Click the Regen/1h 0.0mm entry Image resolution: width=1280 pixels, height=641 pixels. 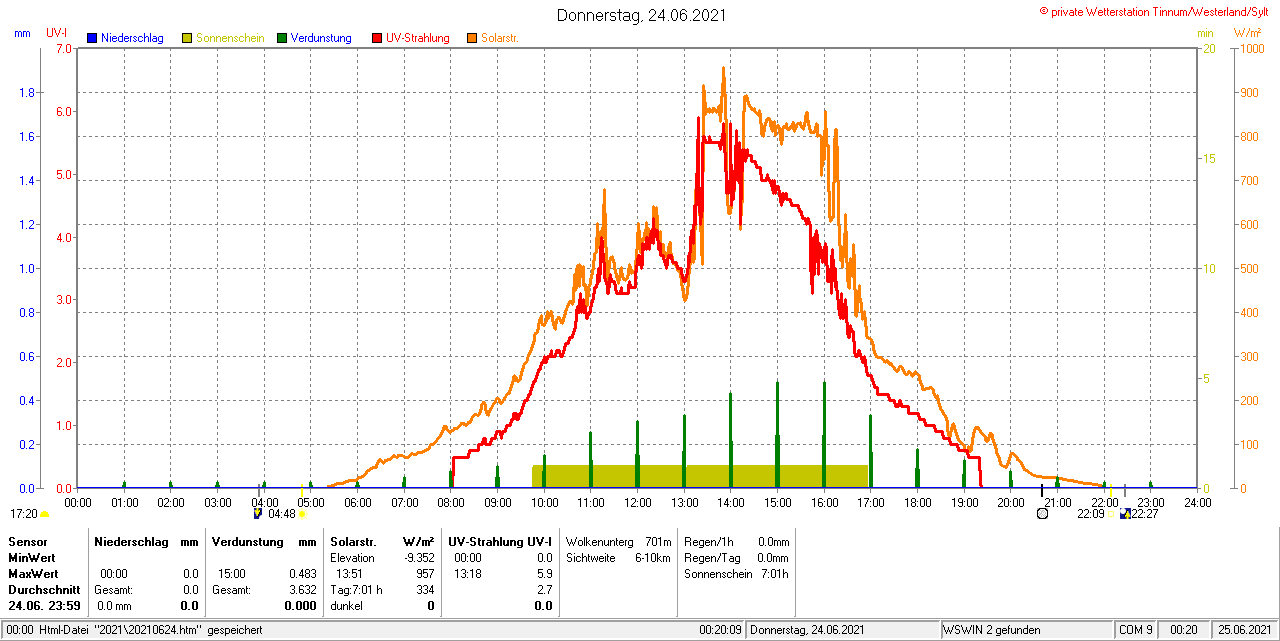pos(737,541)
